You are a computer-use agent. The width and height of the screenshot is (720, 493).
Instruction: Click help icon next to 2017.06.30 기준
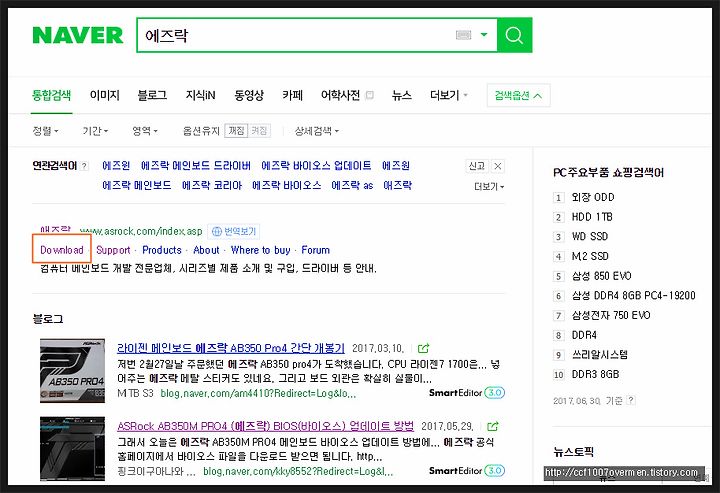click(x=631, y=400)
